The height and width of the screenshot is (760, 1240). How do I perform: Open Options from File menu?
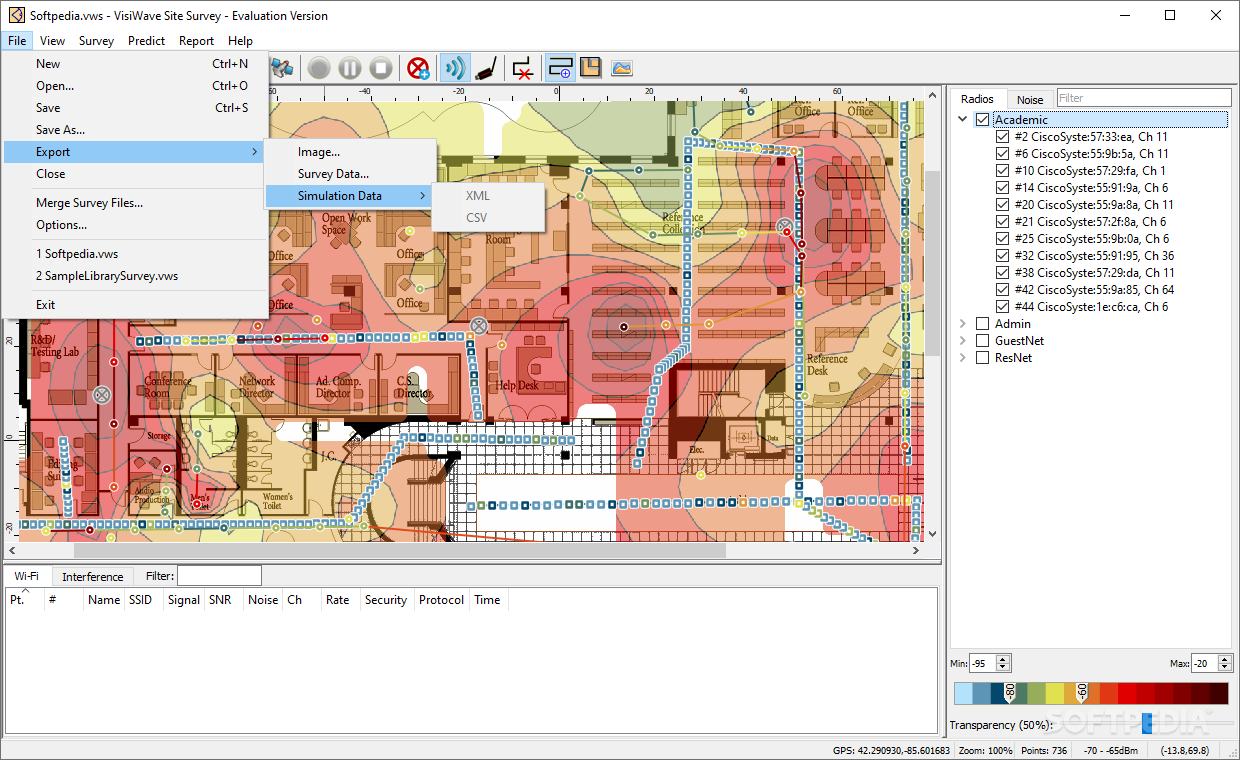coord(134,225)
